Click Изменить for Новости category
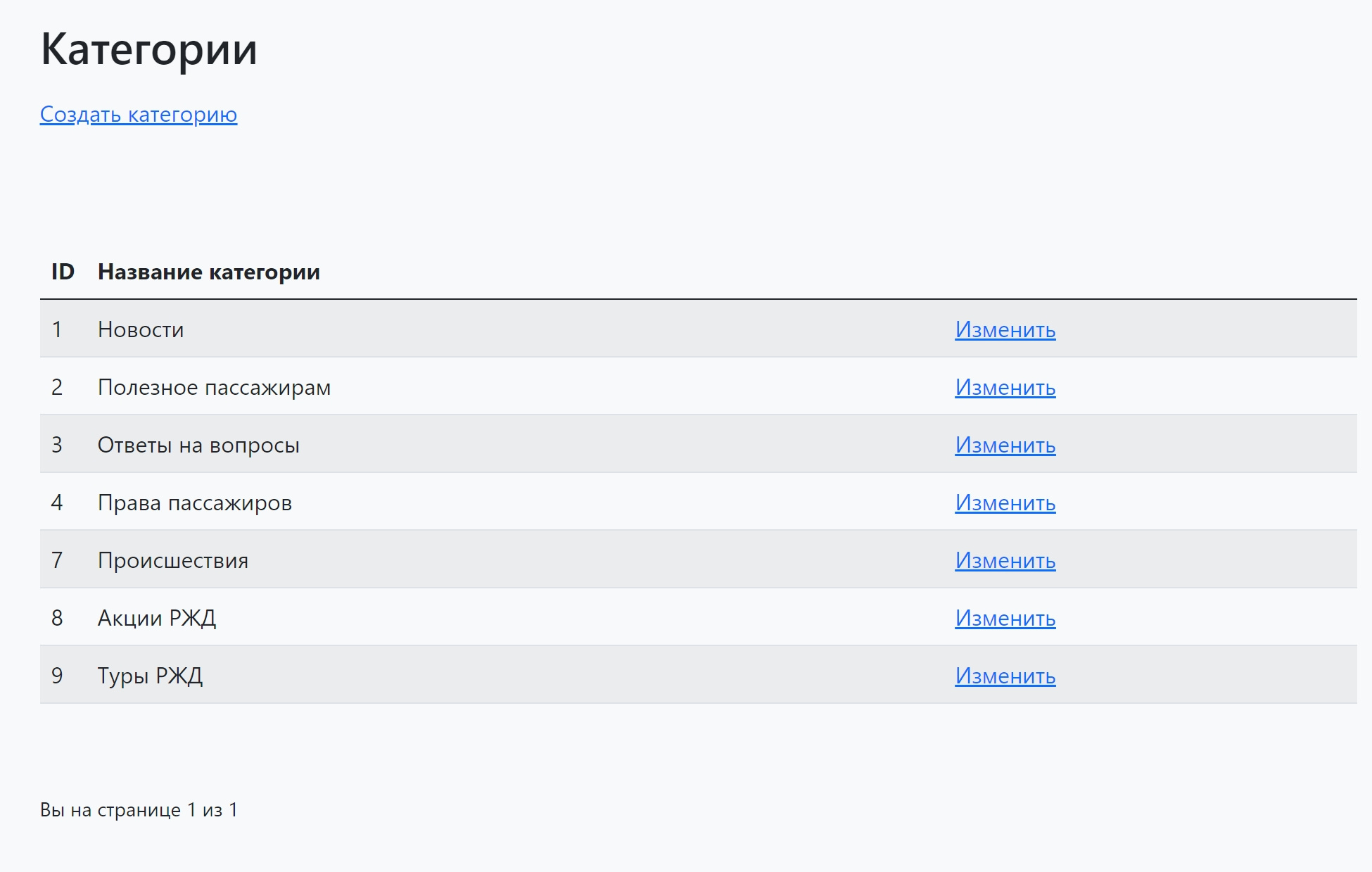Image resolution: width=1372 pixels, height=872 pixels. pos(1005,329)
